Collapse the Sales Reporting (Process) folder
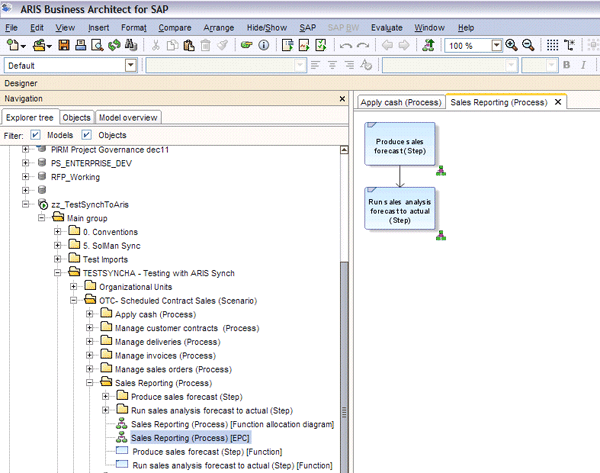 tap(90, 383)
